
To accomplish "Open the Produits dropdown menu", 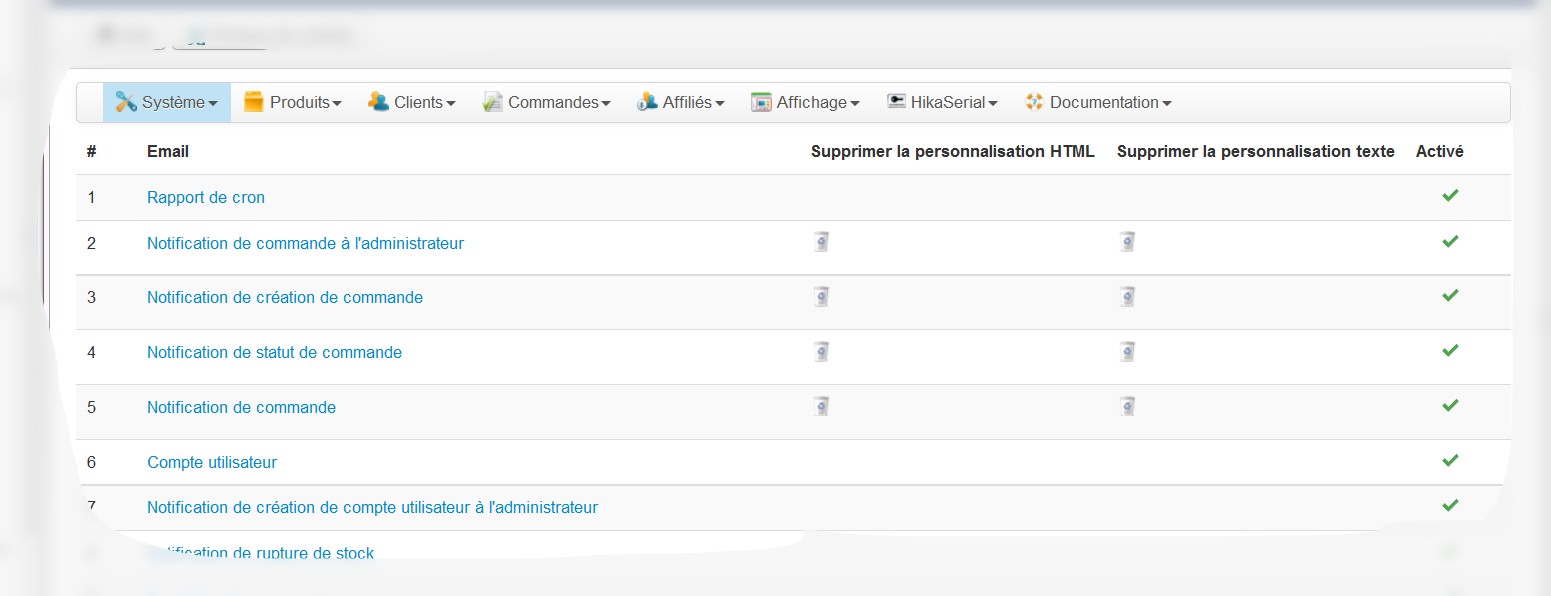I will pos(293,102).
